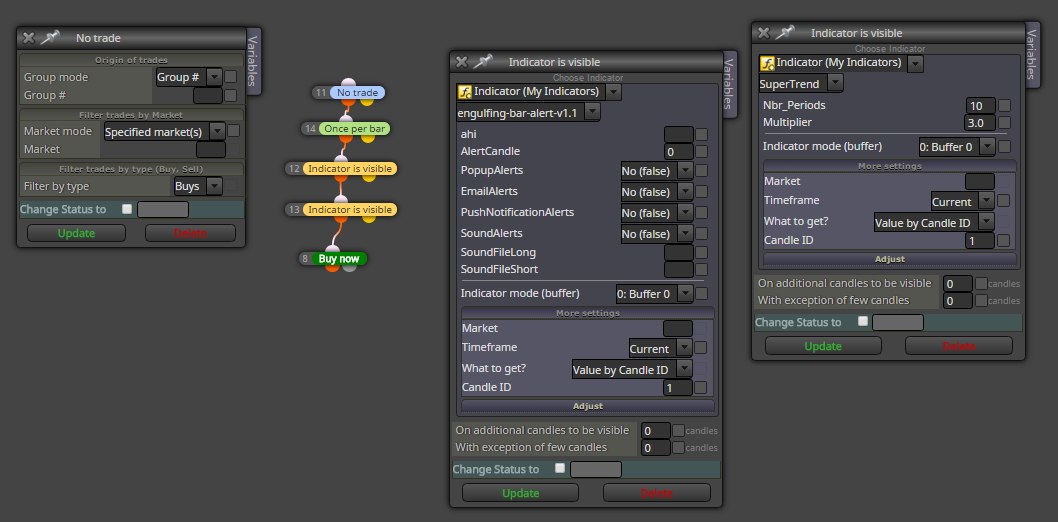Close the engulfing-bar-alert indicator panel
Screen dimensions: 1058x522
[462, 62]
